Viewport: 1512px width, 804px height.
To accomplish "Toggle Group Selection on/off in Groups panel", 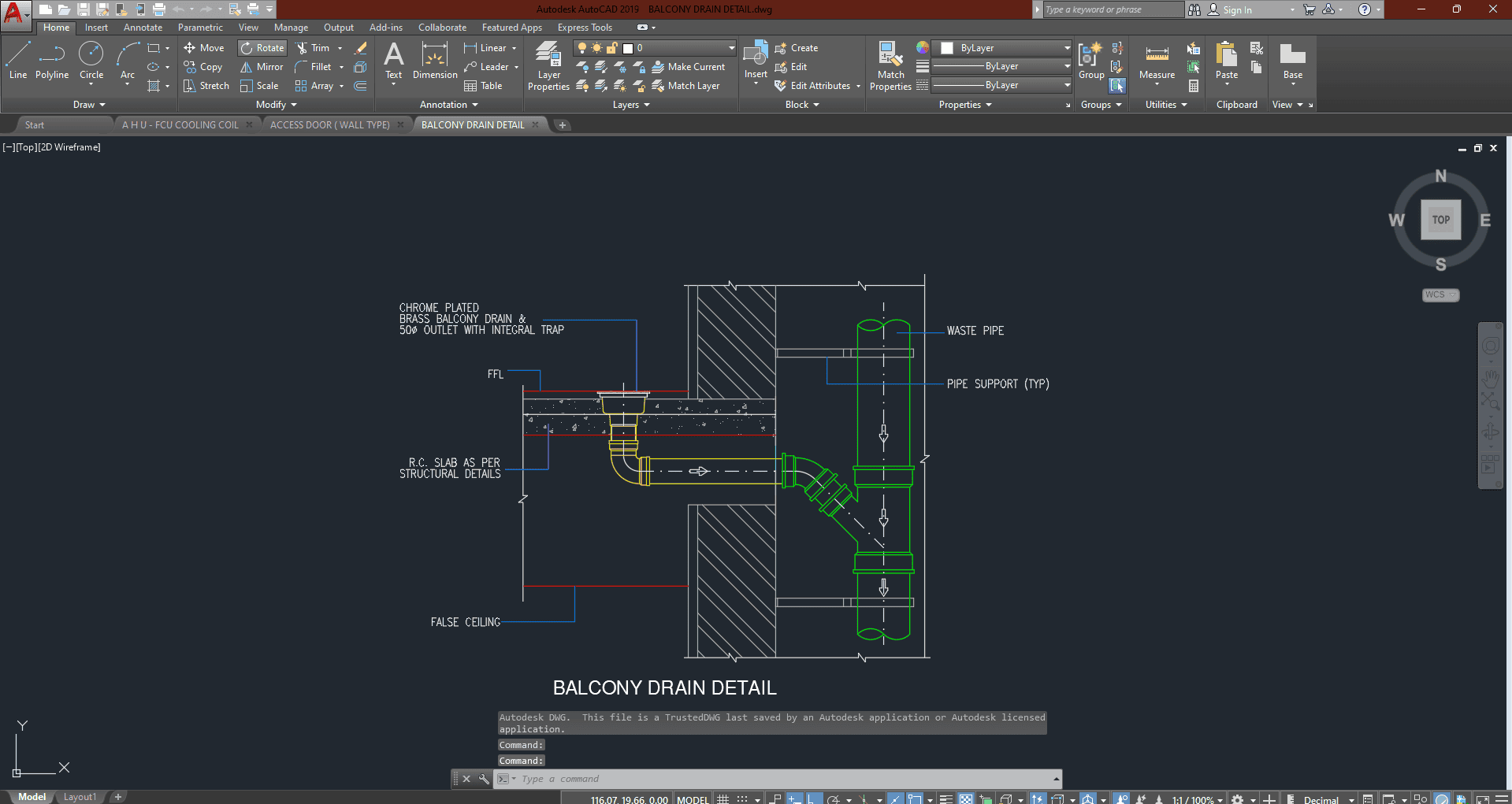I will tap(1117, 86).
